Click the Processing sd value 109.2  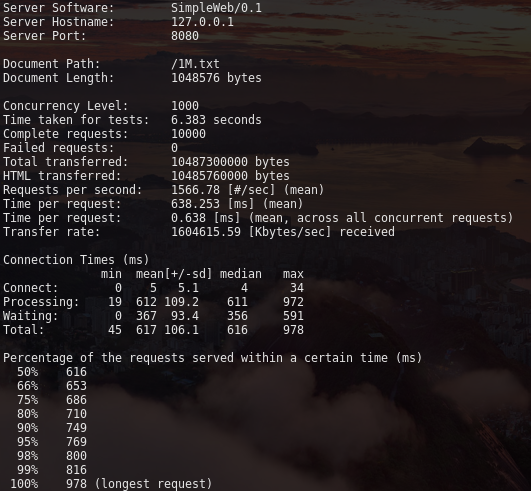pos(182,302)
